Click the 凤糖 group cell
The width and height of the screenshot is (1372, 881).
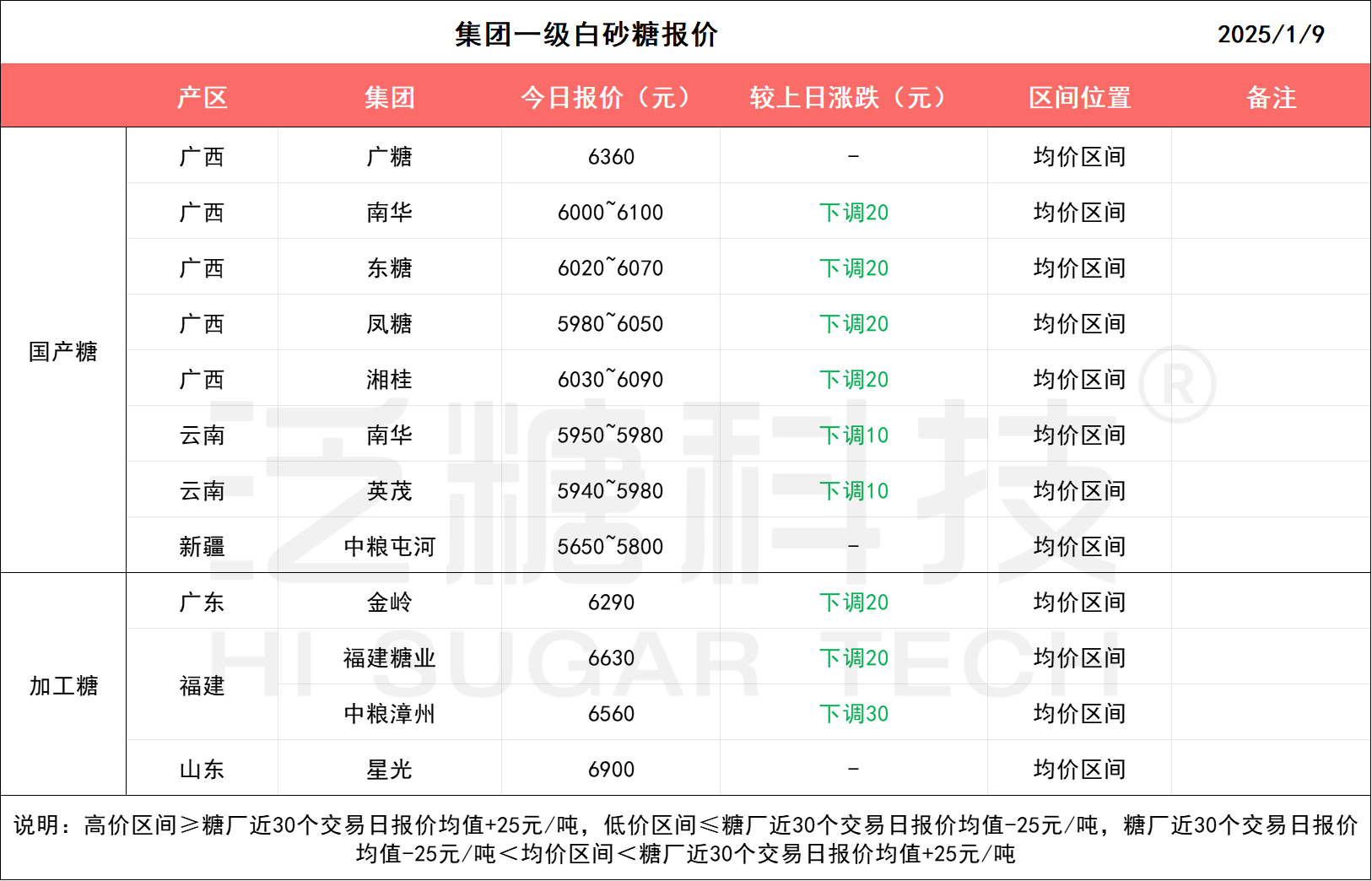[390, 323]
